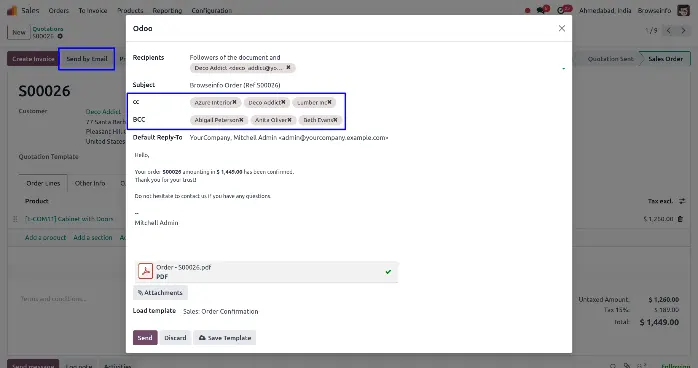Click the Send button
The height and width of the screenshot is (368, 698).
pos(145,338)
